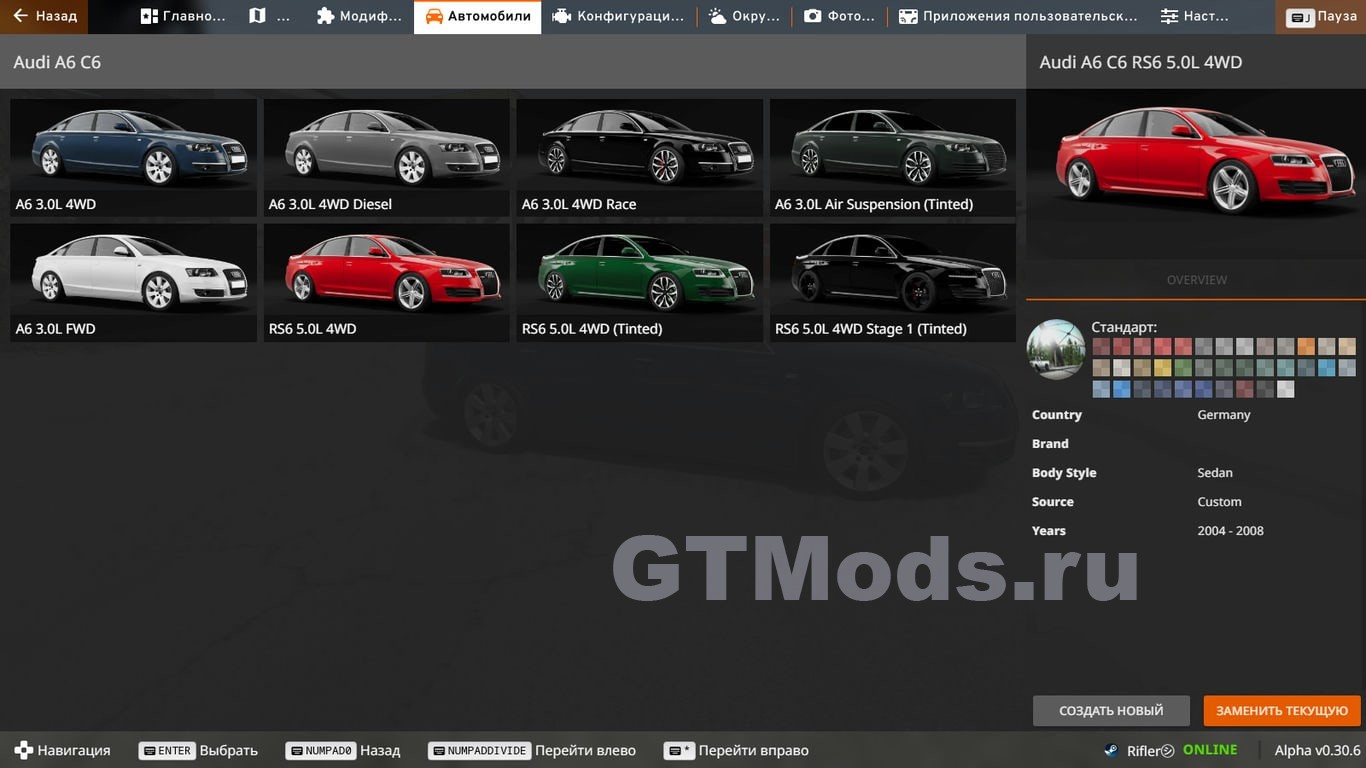The width and height of the screenshot is (1366, 768).
Task: Click the Sedan body style value
Action: [1215, 472]
